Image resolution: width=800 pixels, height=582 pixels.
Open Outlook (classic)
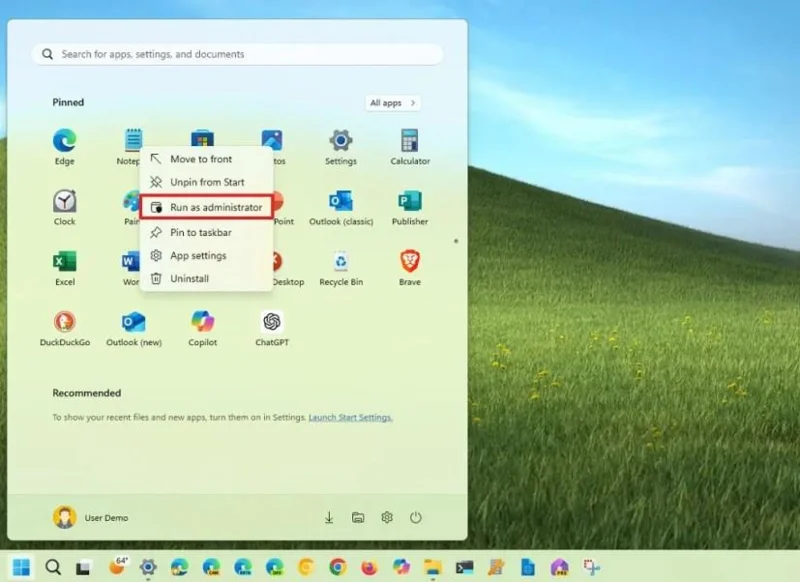coord(341,208)
